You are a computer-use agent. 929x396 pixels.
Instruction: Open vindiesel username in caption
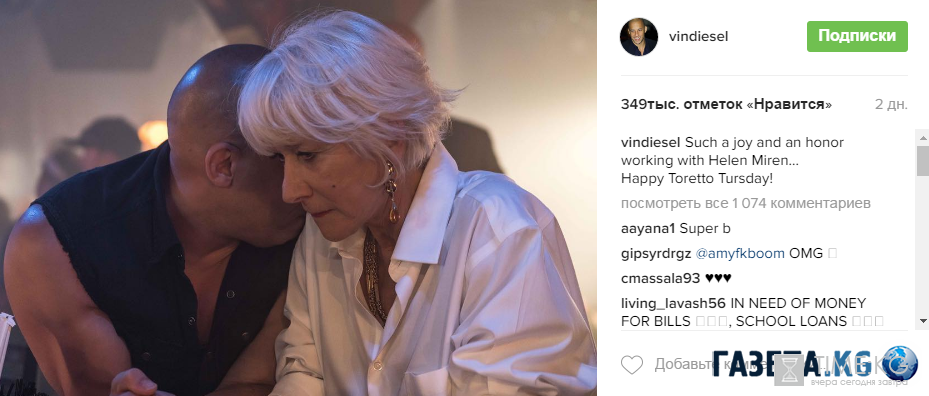click(x=651, y=143)
